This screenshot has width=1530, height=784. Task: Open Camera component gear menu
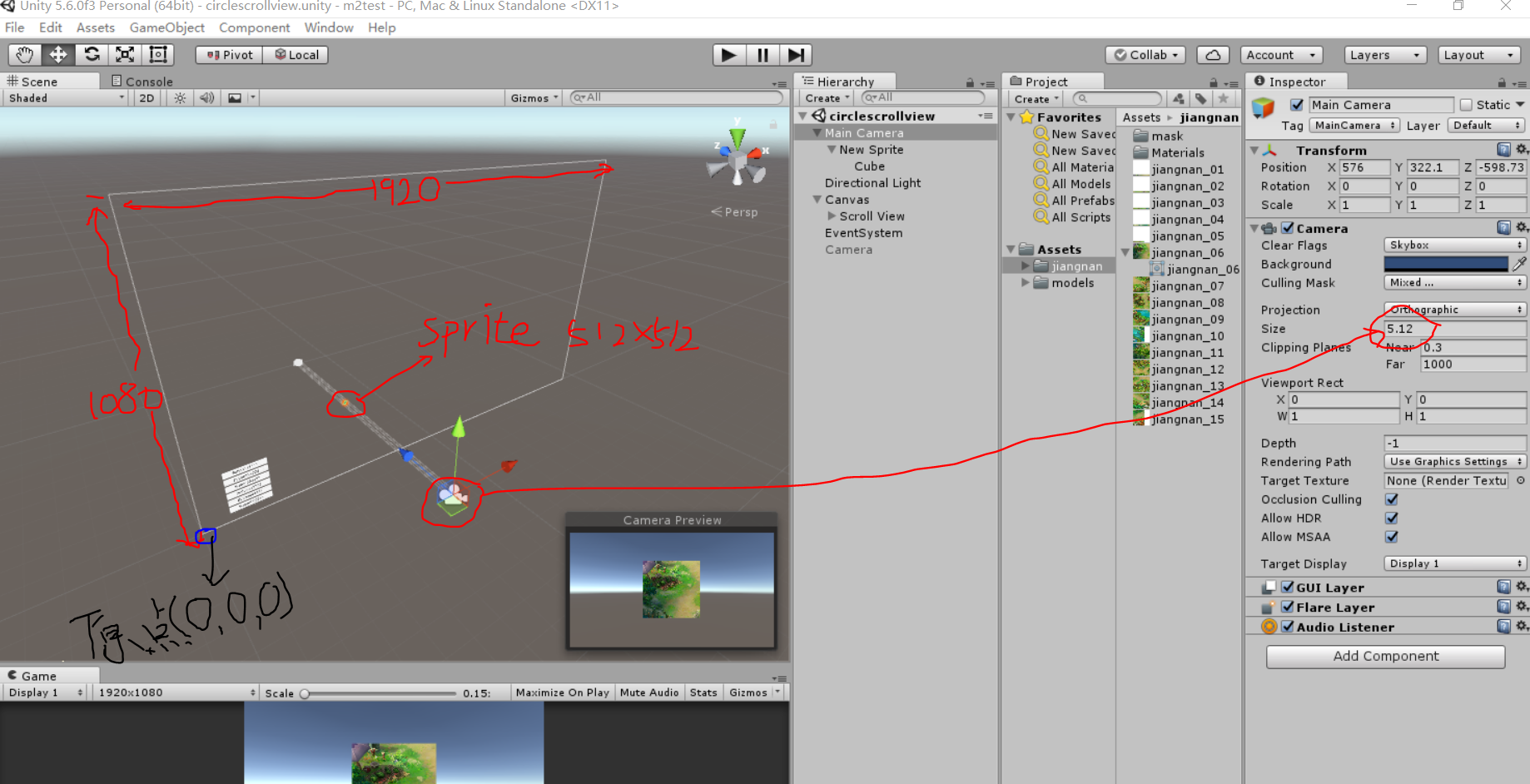(x=1521, y=227)
